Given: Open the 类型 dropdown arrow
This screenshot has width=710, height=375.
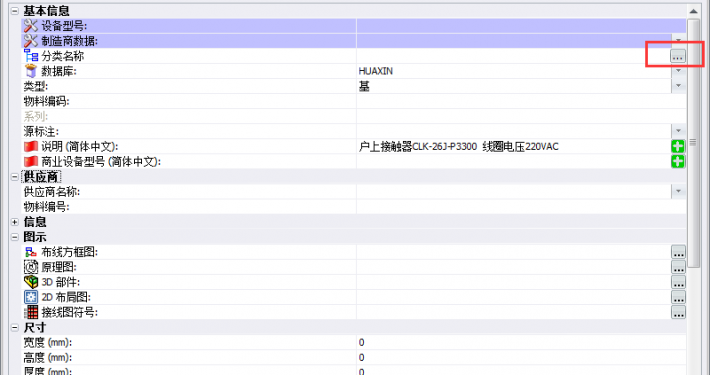Looking at the screenshot, I should [678, 86].
